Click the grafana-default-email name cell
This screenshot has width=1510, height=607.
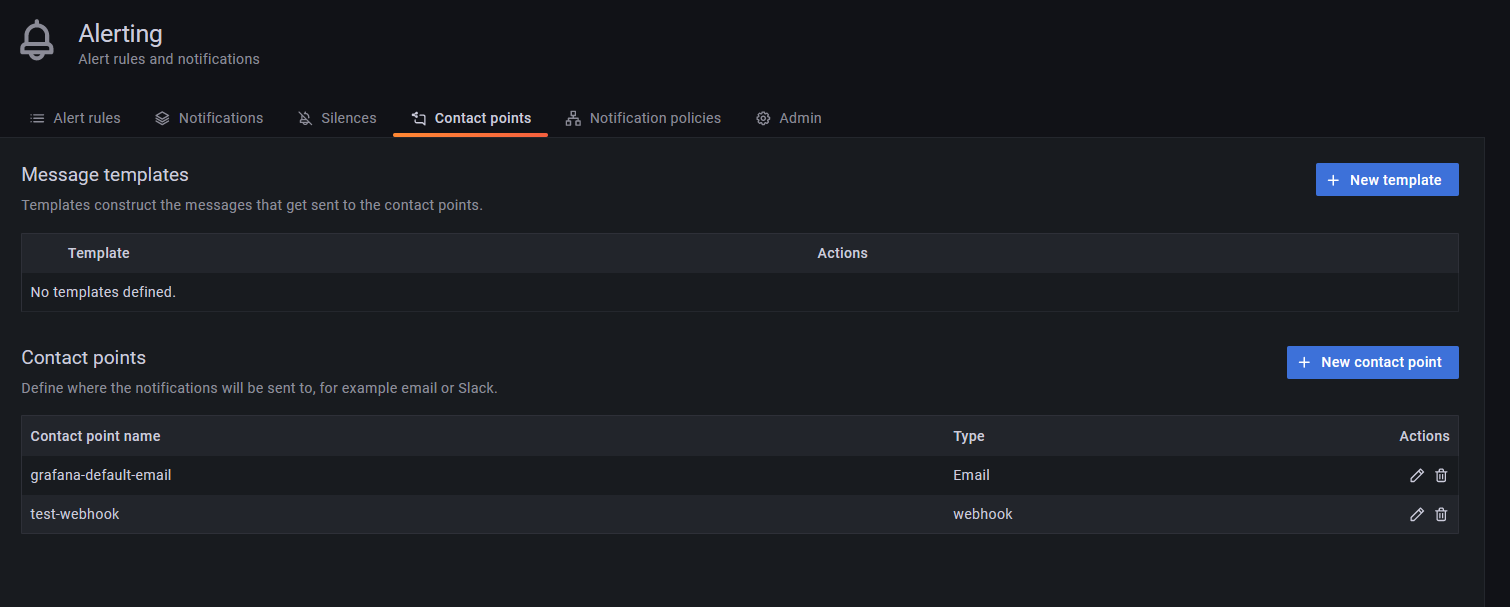pyautogui.click(x=101, y=475)
